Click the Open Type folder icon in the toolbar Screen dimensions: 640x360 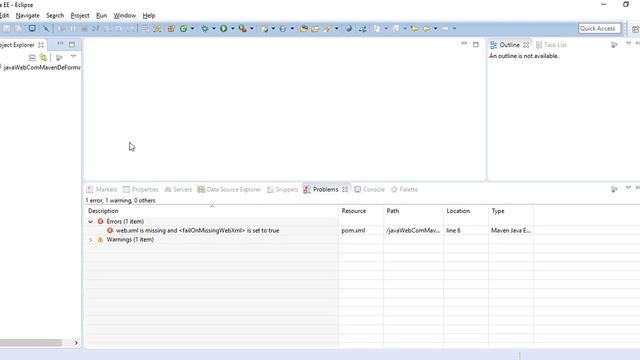(x=303, y=29)
